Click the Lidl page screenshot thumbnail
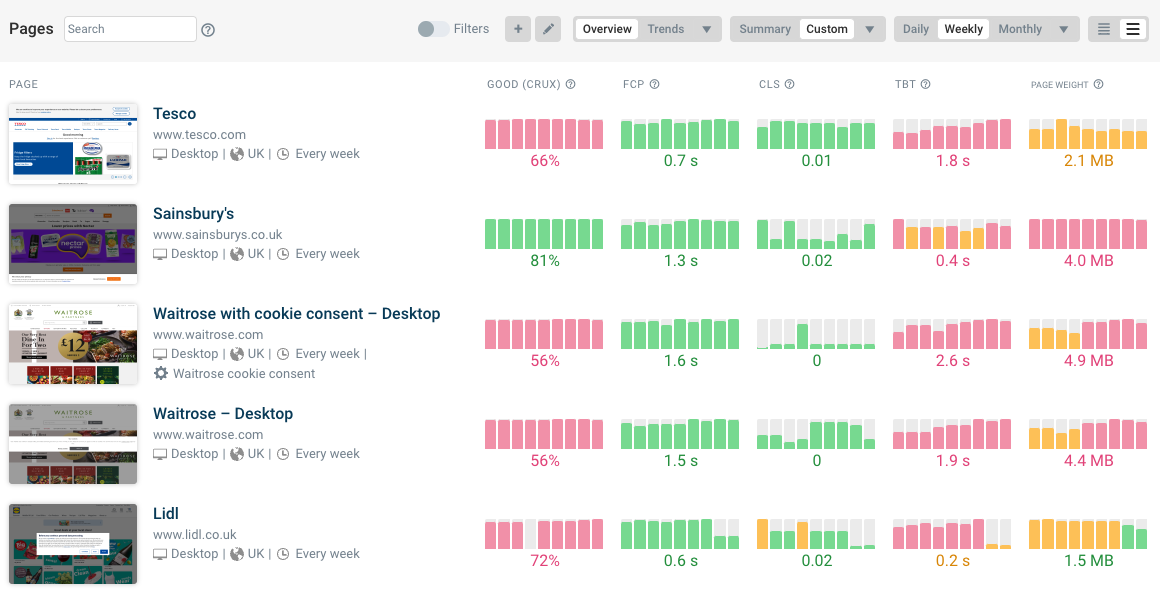1160x595 pixels. [x=73, y=544]
